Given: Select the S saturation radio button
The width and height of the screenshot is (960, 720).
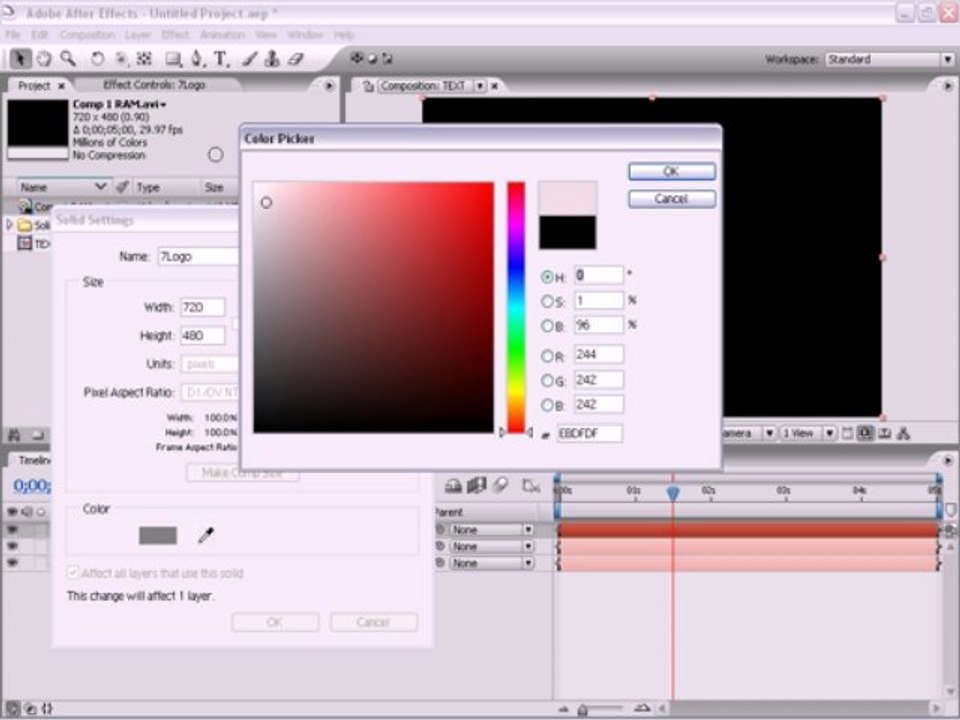Looking at the screenshot, I should [x=547, y=301].
